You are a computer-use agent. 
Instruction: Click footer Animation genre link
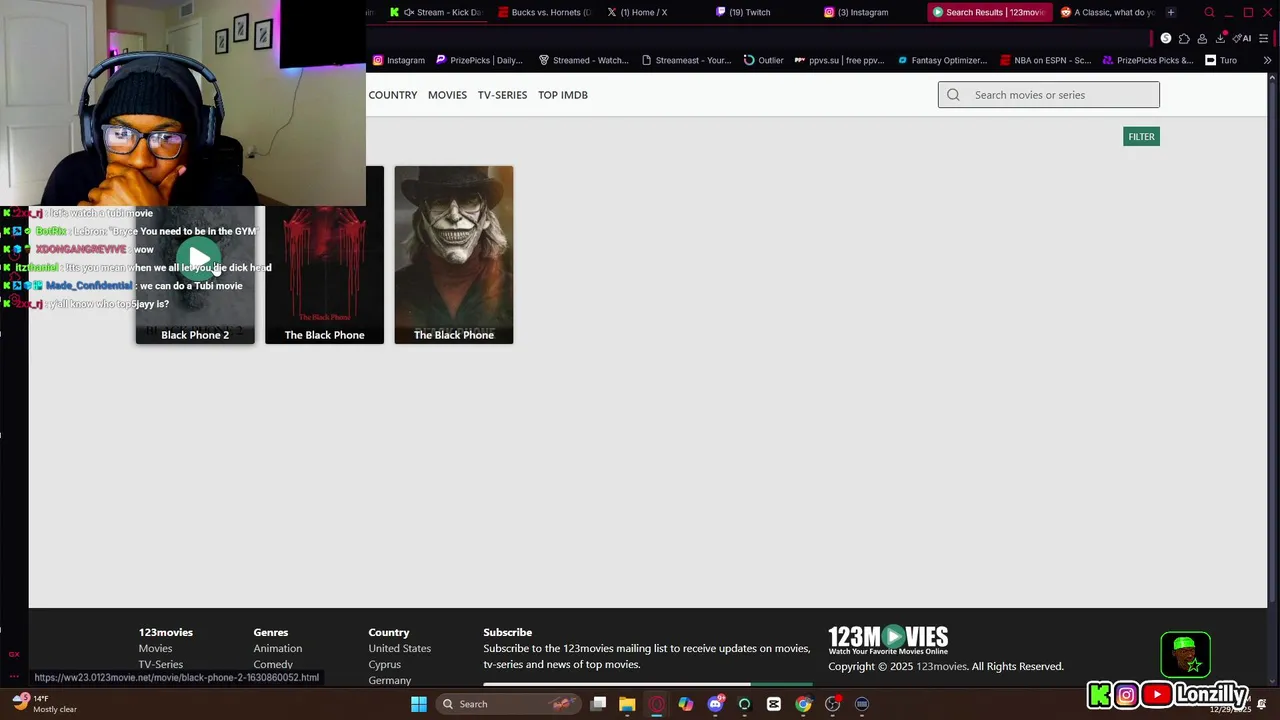(x=277, y=648)
